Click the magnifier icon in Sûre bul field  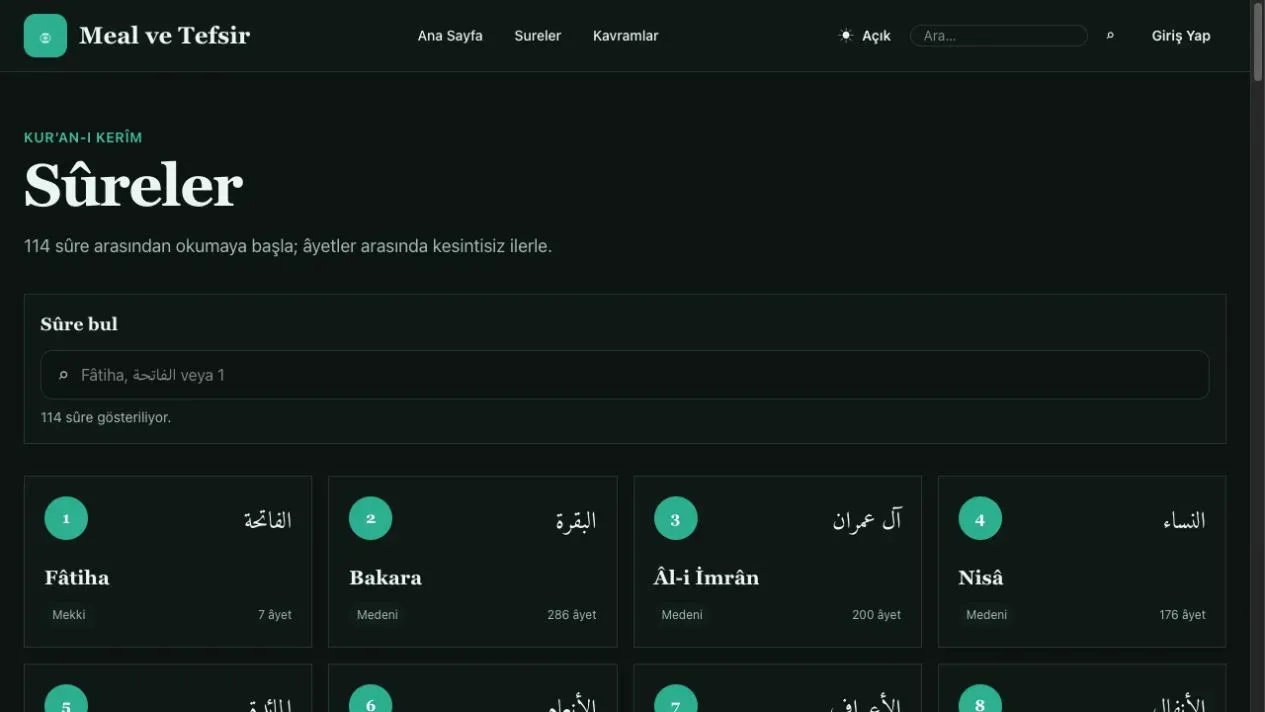[64, 375]
